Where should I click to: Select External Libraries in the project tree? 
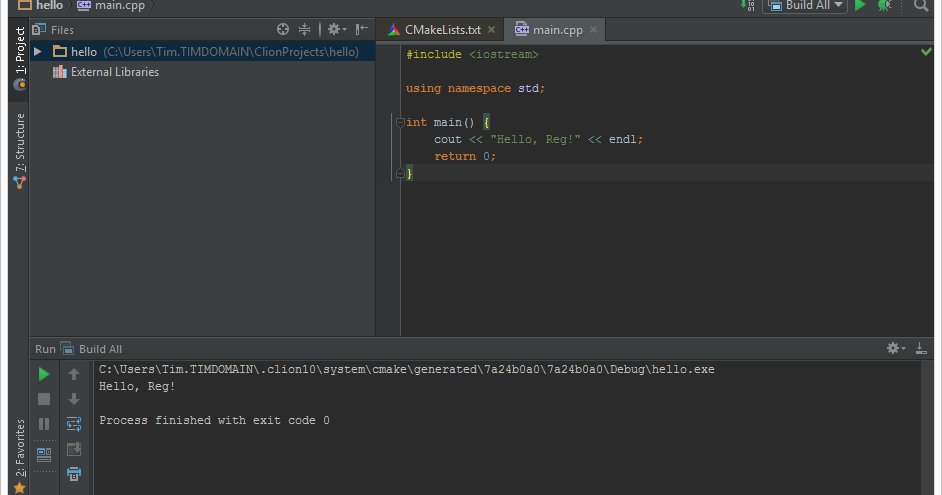[x=106, y=72]
